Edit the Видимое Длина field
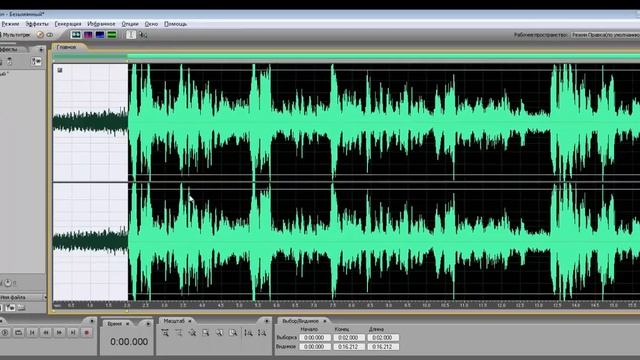Screen dimensions: 640x360 pyautogui.click(x=383, y=347)
